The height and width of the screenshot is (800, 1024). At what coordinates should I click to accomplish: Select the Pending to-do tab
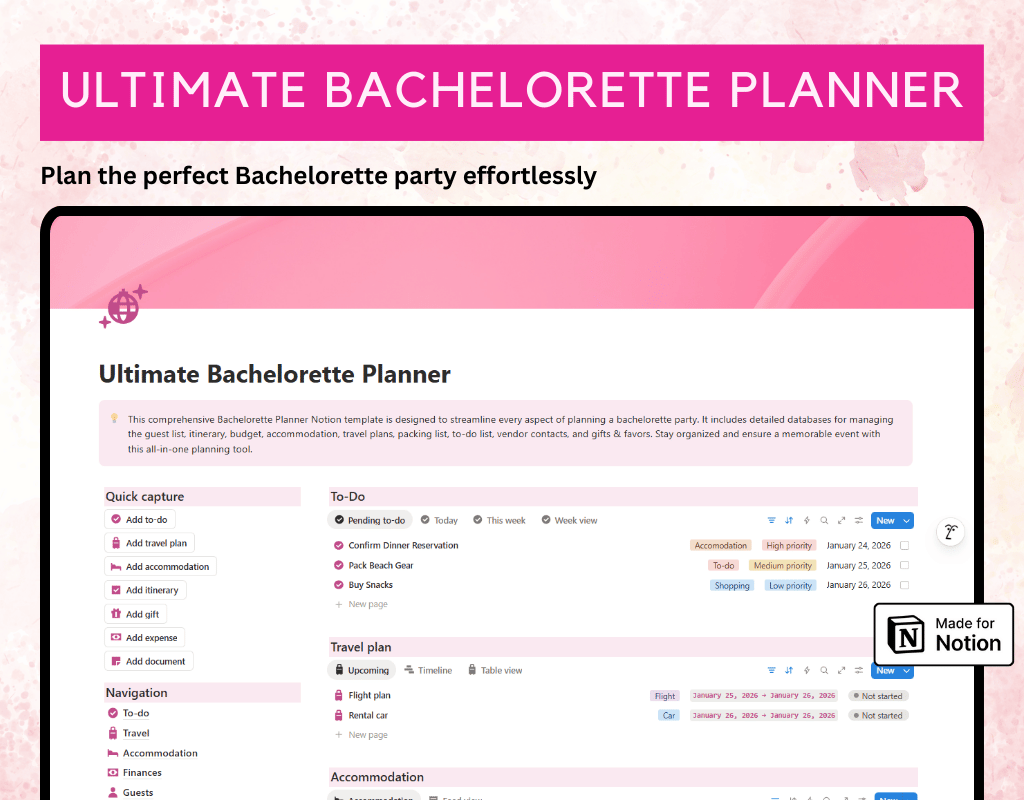[370, 520]
